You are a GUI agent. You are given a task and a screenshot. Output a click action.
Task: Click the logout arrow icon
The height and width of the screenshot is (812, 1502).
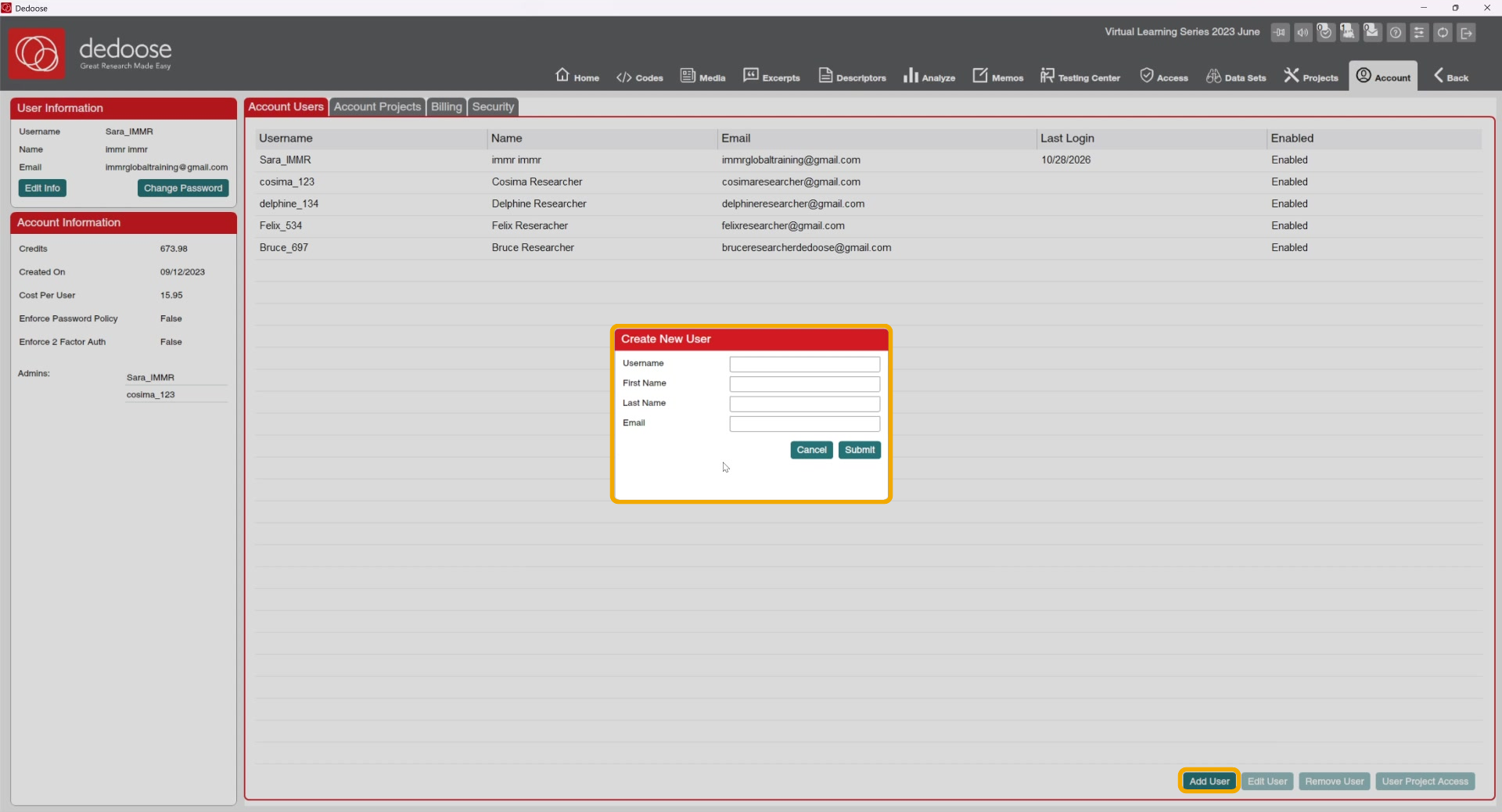[1467, 33]
